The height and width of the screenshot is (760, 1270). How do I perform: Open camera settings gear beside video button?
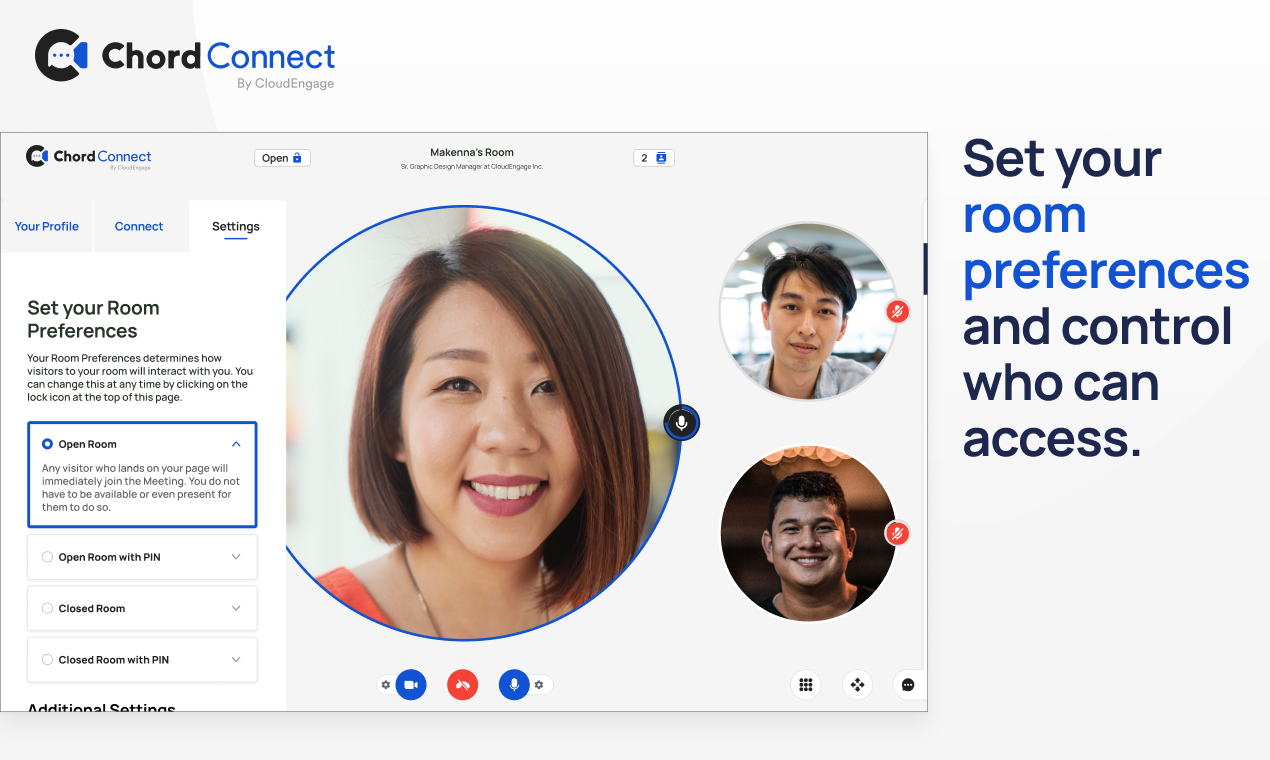coord(386,685)
